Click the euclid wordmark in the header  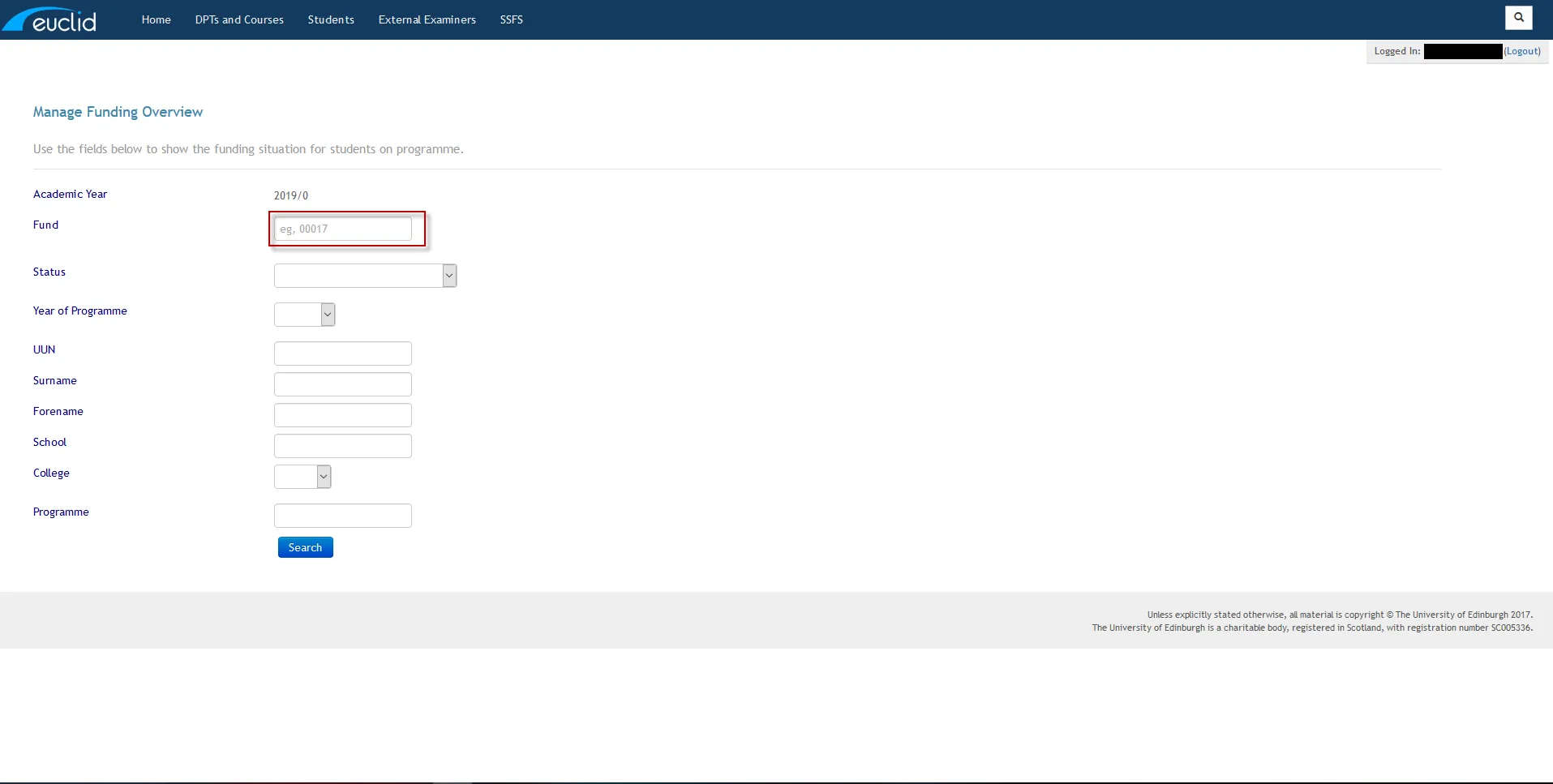(x=65, y=19)
